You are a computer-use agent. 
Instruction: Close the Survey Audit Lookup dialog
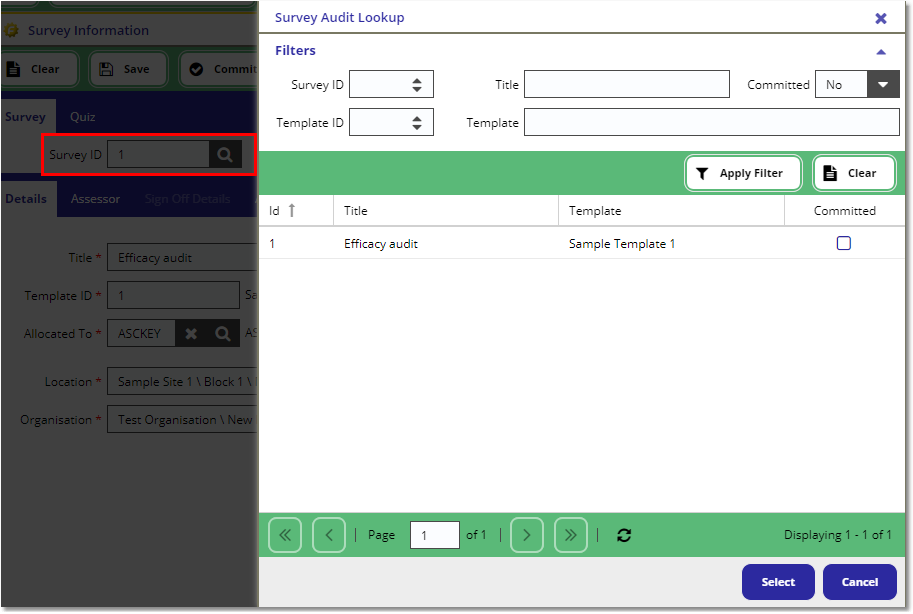[x=880, y=18]
